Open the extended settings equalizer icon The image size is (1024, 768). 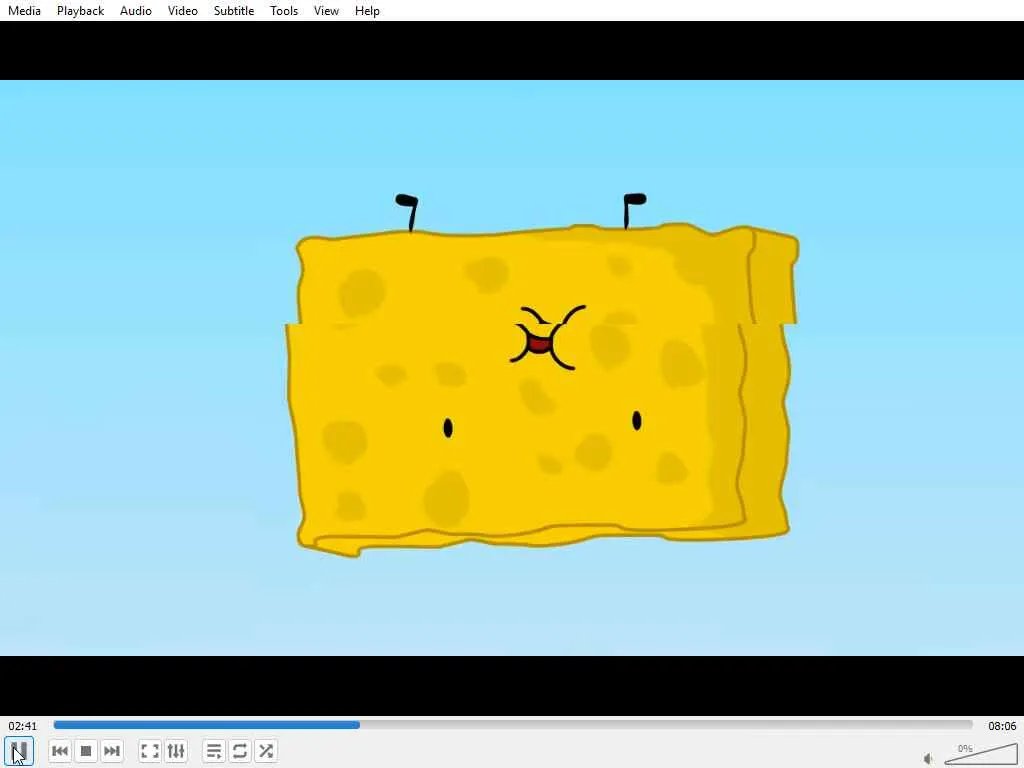176,751
